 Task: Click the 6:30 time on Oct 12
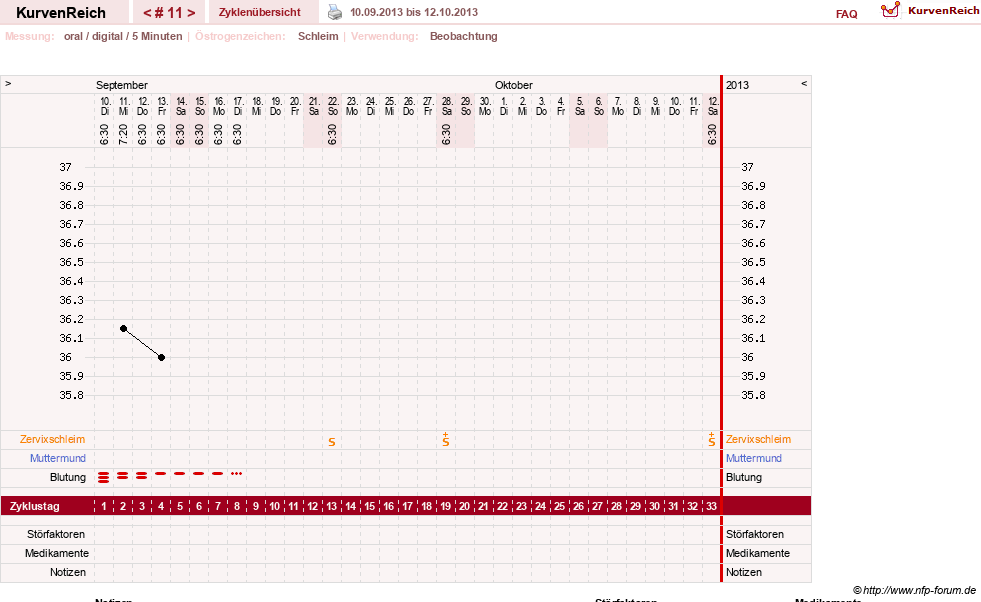point(712,134)
